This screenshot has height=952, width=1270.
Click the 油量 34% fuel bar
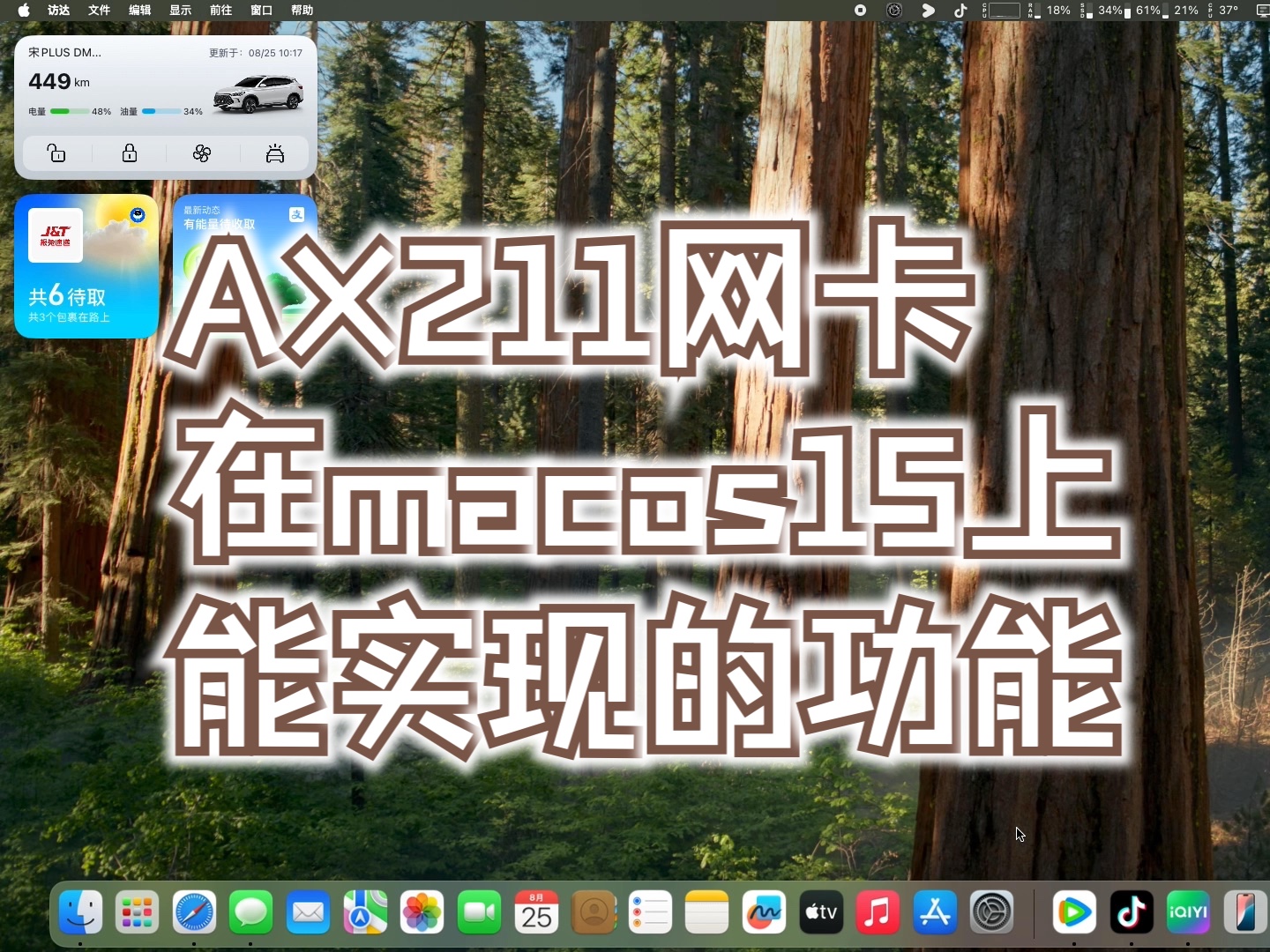coord(161,111)
